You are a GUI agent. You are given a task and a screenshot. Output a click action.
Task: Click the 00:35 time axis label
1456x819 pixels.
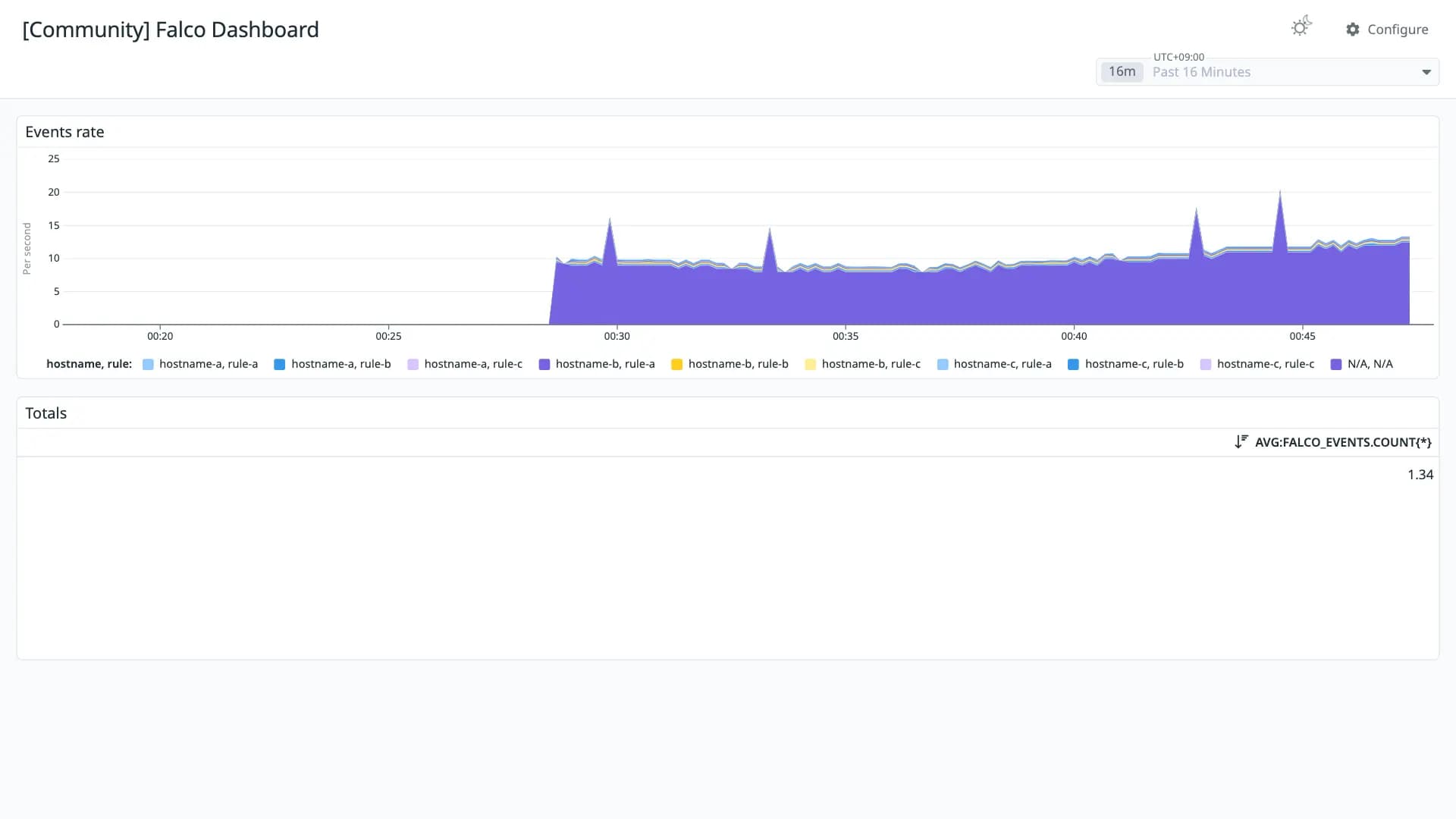pos(846,336)
